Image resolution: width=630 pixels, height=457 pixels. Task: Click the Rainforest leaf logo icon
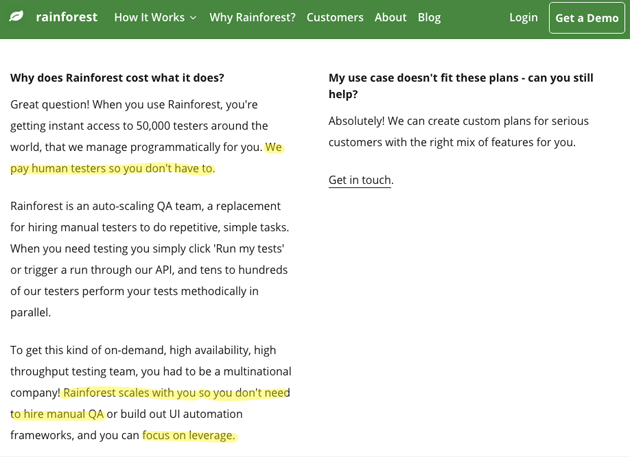[16, 17]
